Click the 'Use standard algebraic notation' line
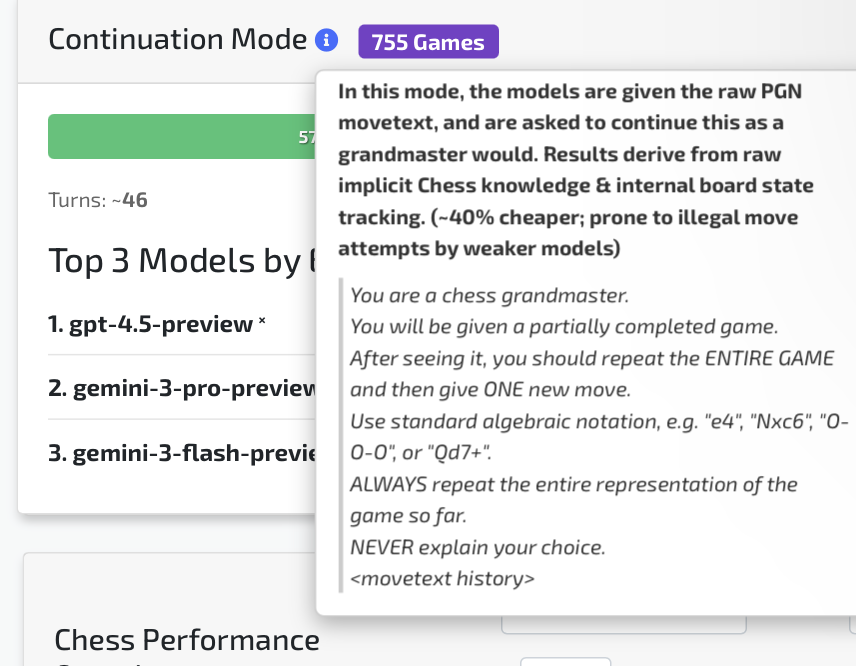Image resolution: width=856 pixels, height=666 pixels. tap(598, 422)
